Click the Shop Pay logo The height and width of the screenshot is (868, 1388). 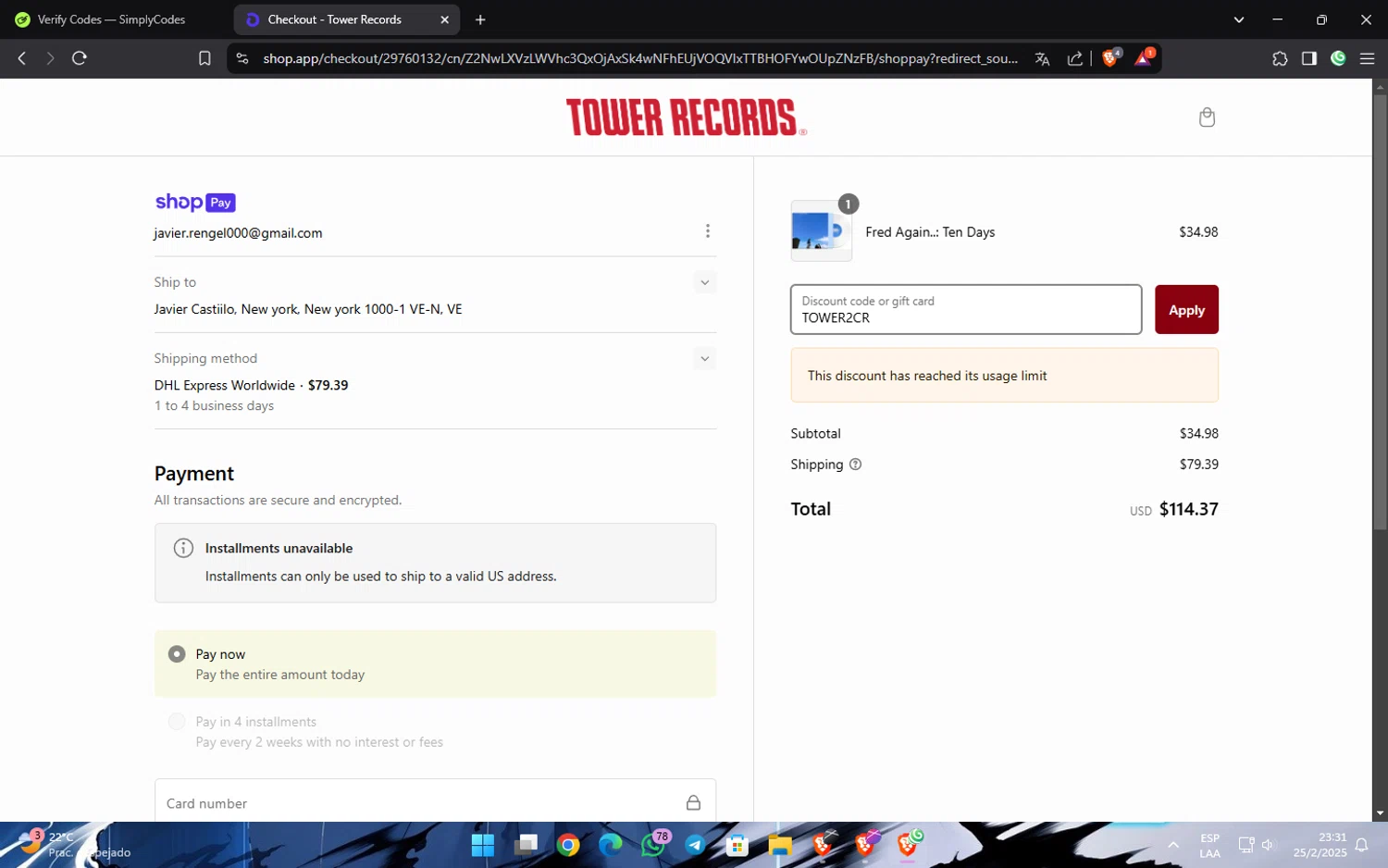pos(195,202)
